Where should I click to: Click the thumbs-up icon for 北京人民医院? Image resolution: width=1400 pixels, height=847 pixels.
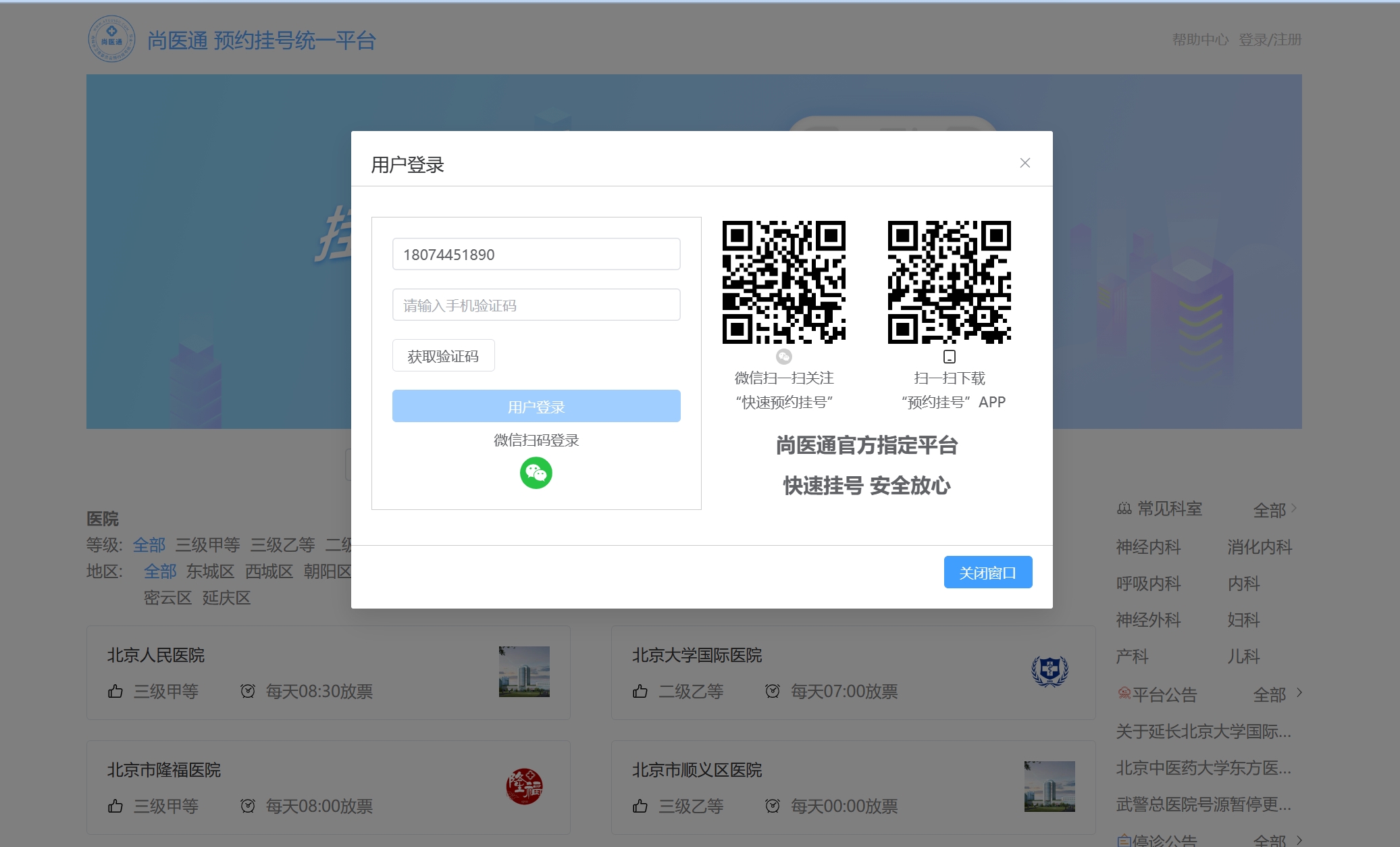click(115, 691)
